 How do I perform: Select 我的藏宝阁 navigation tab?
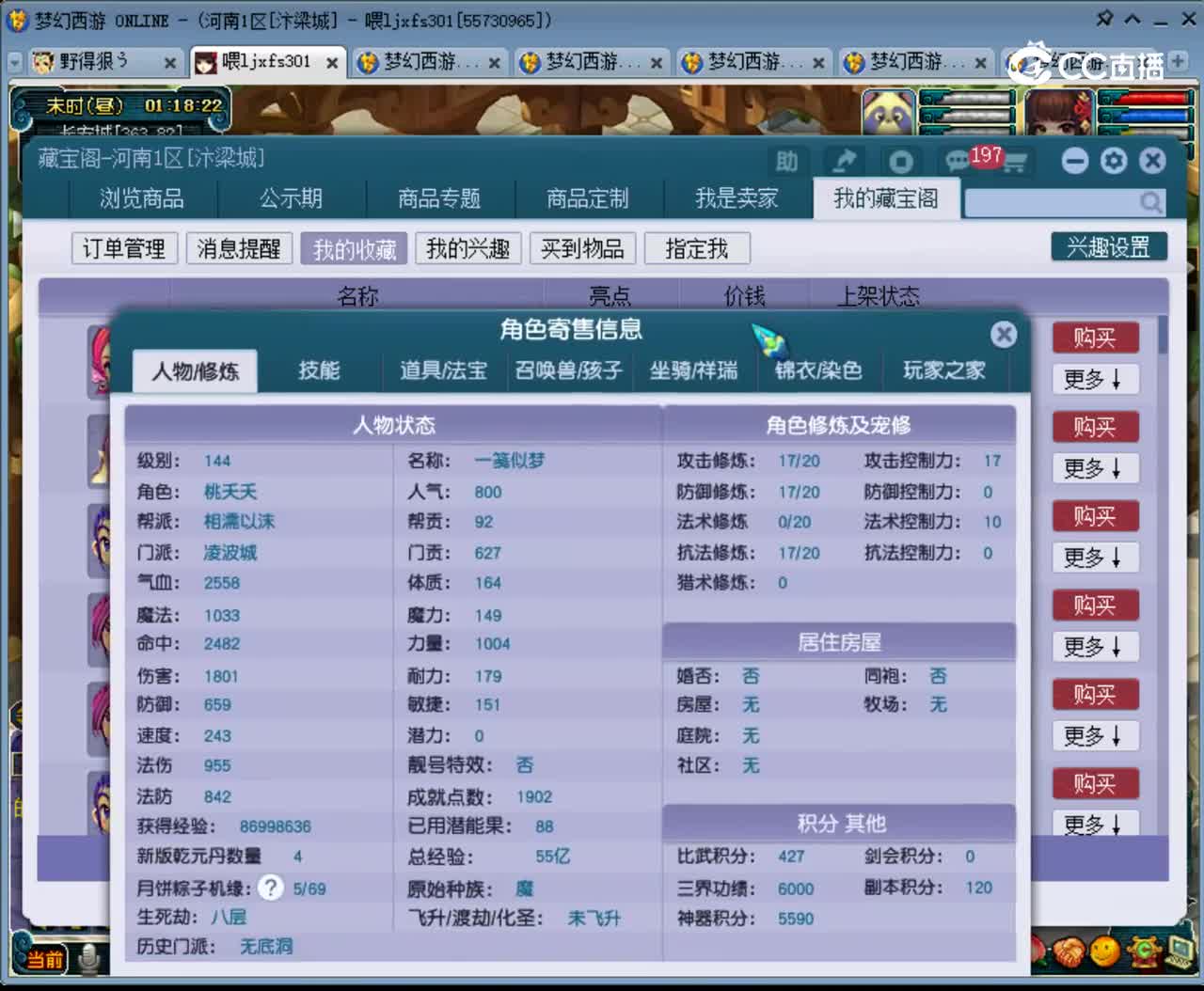tap(886, 198)
